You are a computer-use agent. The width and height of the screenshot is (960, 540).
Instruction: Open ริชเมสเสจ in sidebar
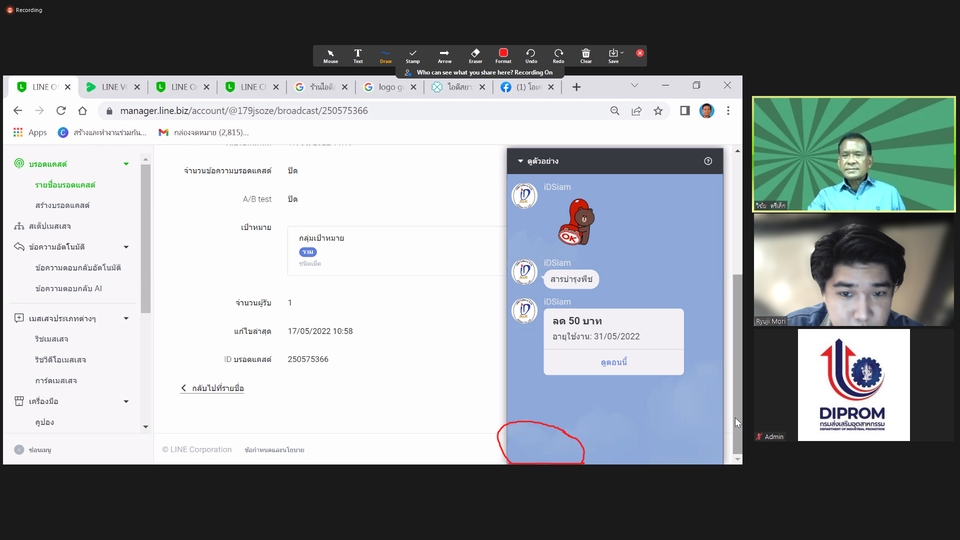click(51, 339)
